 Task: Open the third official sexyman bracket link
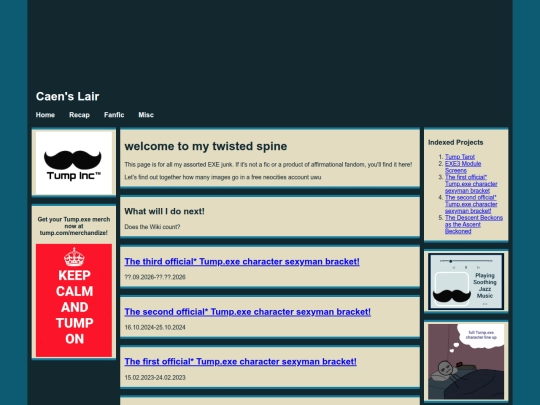click(x=242, y=261)
